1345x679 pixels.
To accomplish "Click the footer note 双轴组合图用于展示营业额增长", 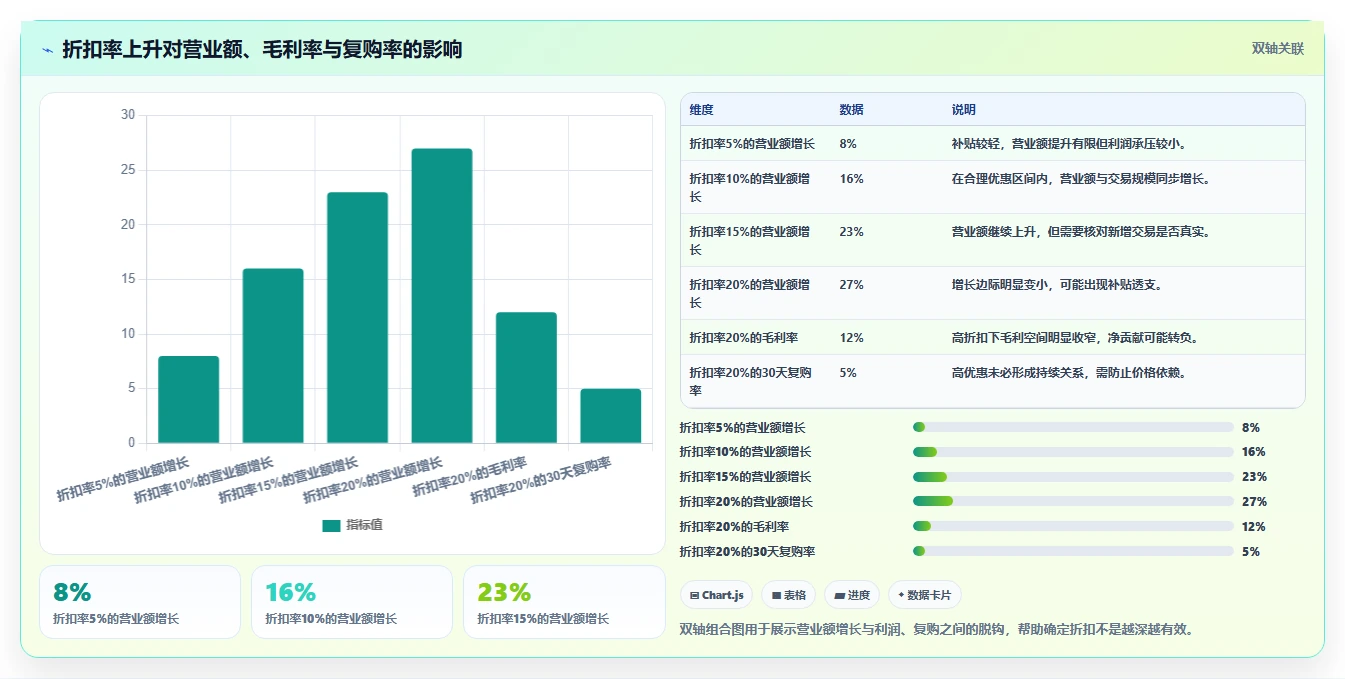I will [936, 629].
